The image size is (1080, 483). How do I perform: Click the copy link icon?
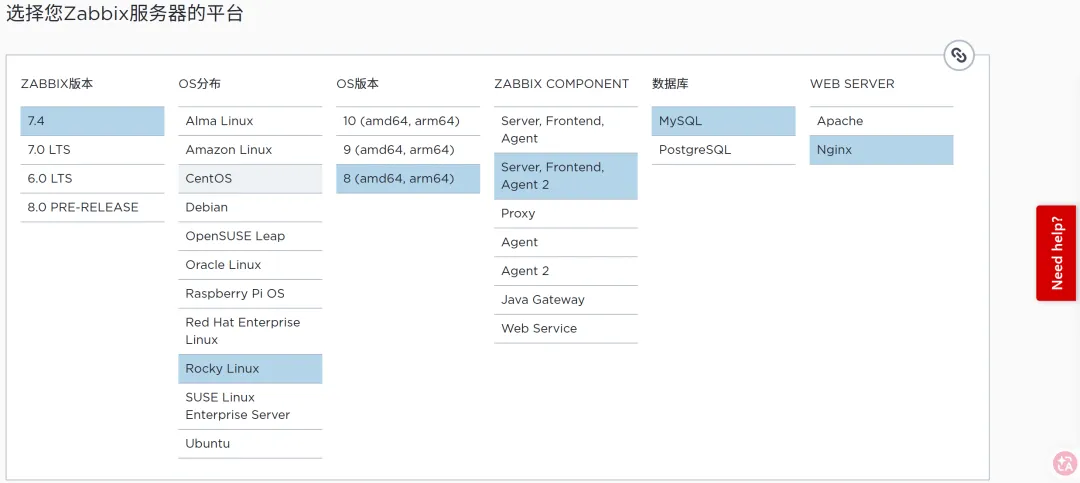coord(959,55)
